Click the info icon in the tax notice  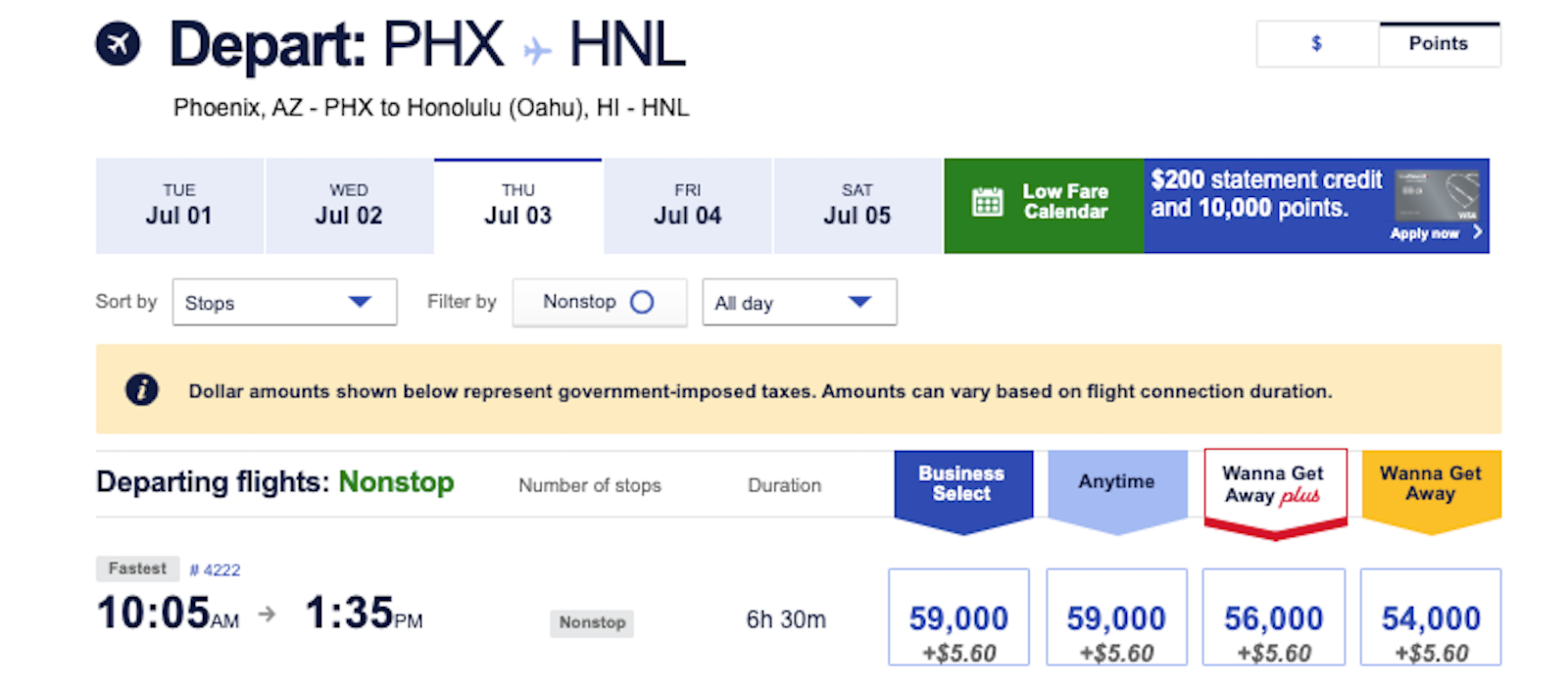pyautogui.click(x=142, y=389)
